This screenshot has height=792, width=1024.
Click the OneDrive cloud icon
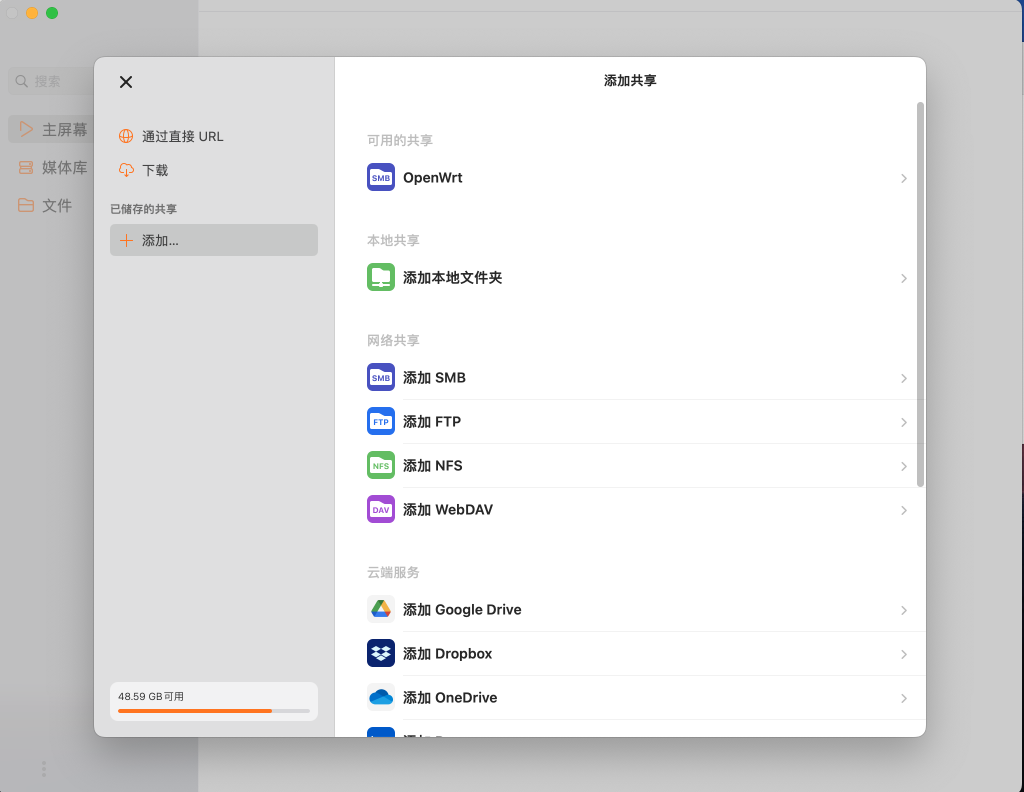coord(380,697)
